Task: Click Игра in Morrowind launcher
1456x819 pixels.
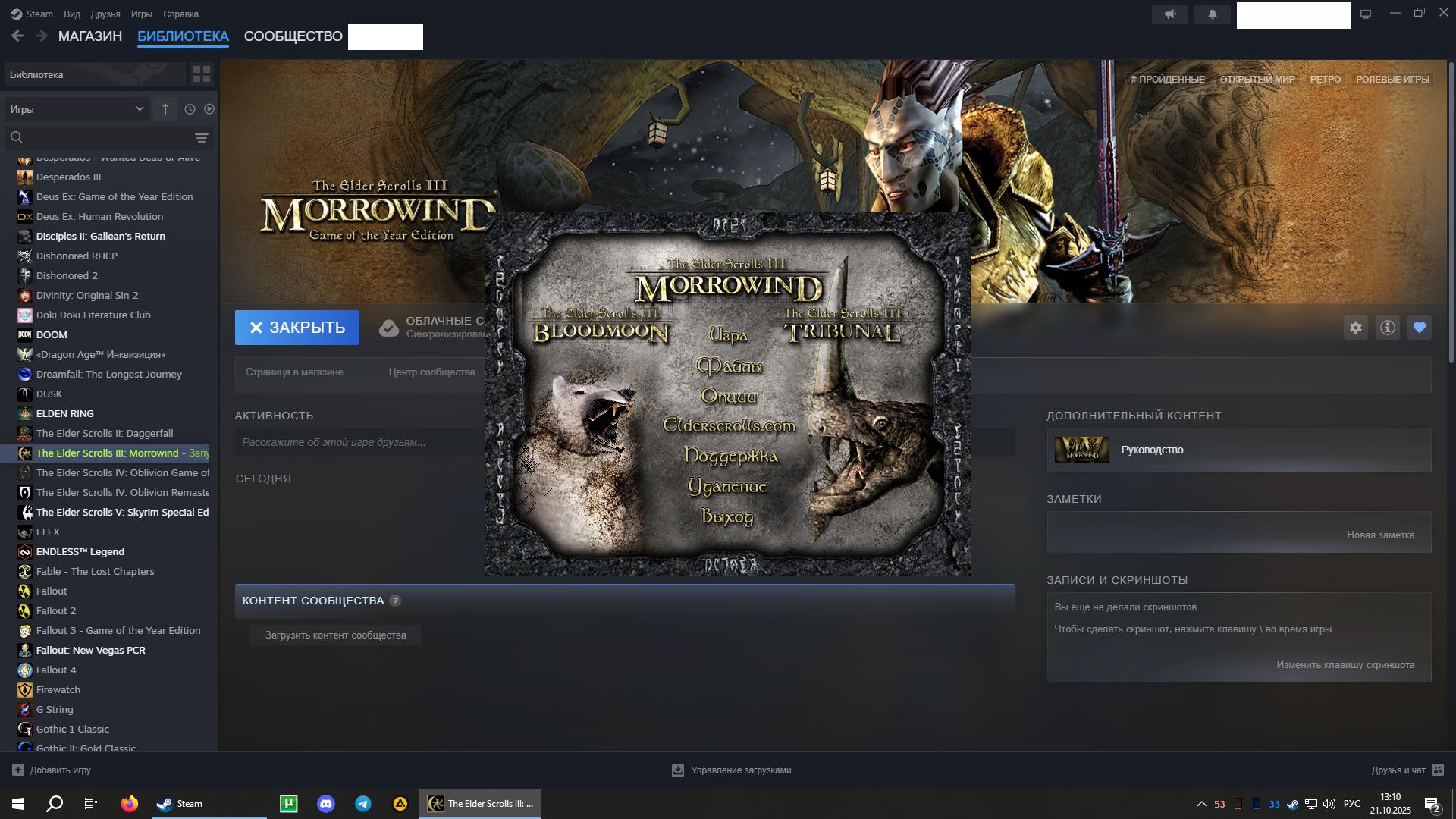Action: (x=728, y=334)
